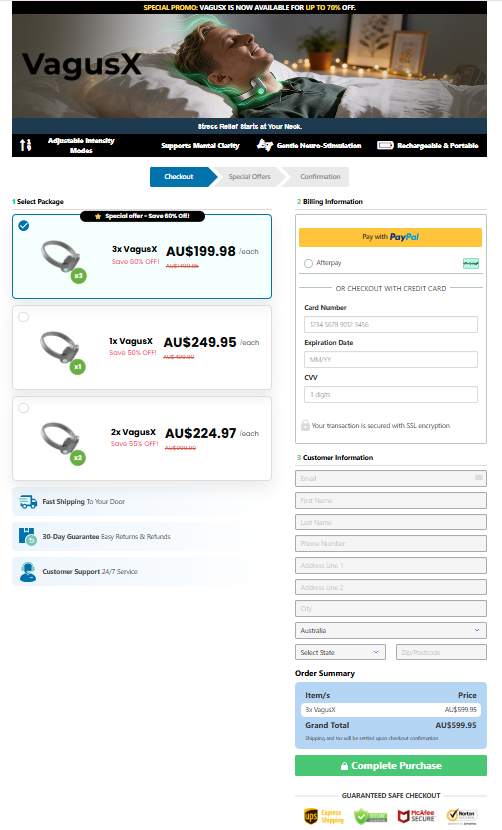Click the Norton Secured badge
Screen dimensions: 502x830
tap(462, 816)
